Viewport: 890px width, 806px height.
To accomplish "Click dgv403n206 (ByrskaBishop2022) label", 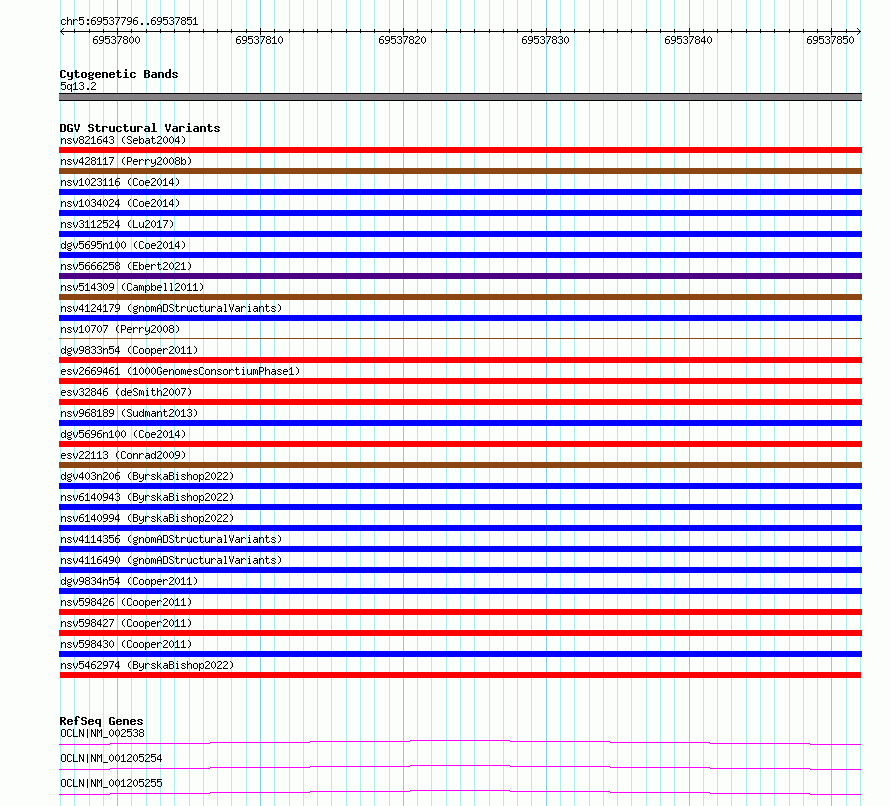I will click(147, 476).
